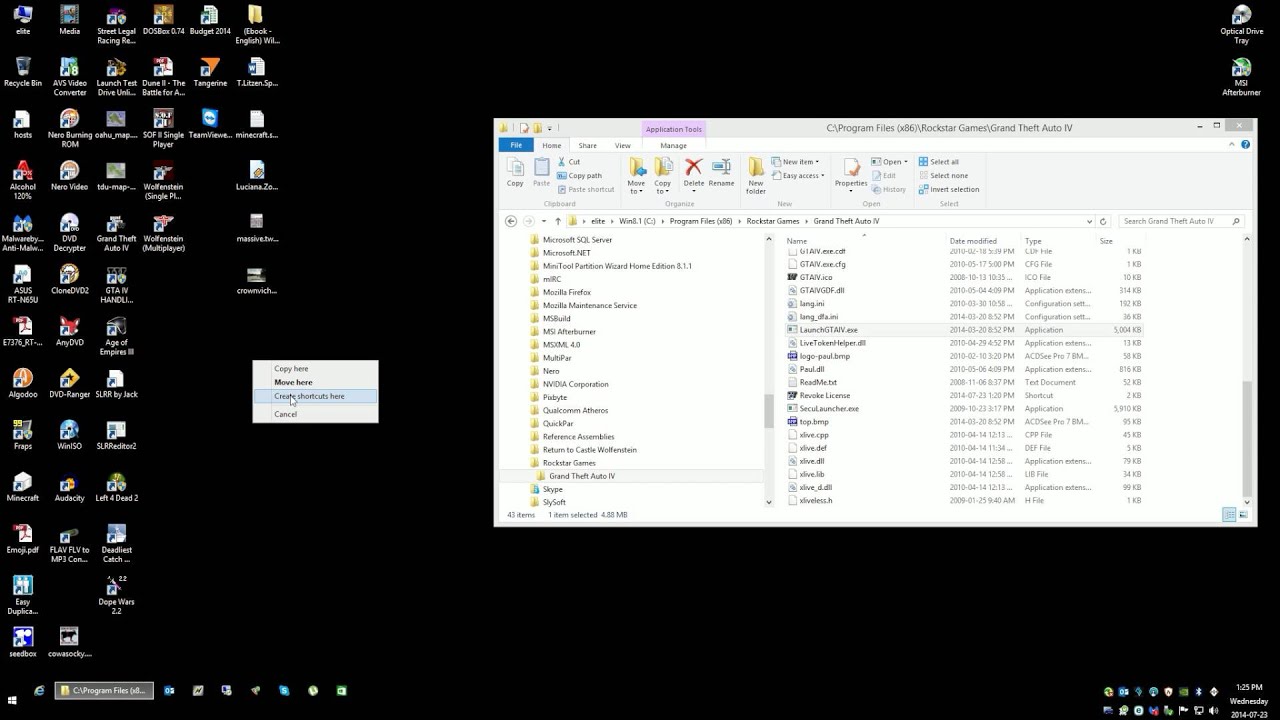
Task: Choose Copy here in the context menu
Action: coord(315,369)
